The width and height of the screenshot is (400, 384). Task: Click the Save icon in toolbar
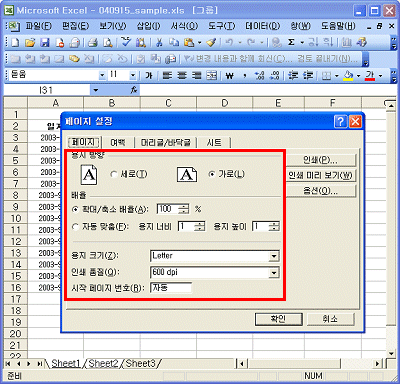click(x=44, y=42)
